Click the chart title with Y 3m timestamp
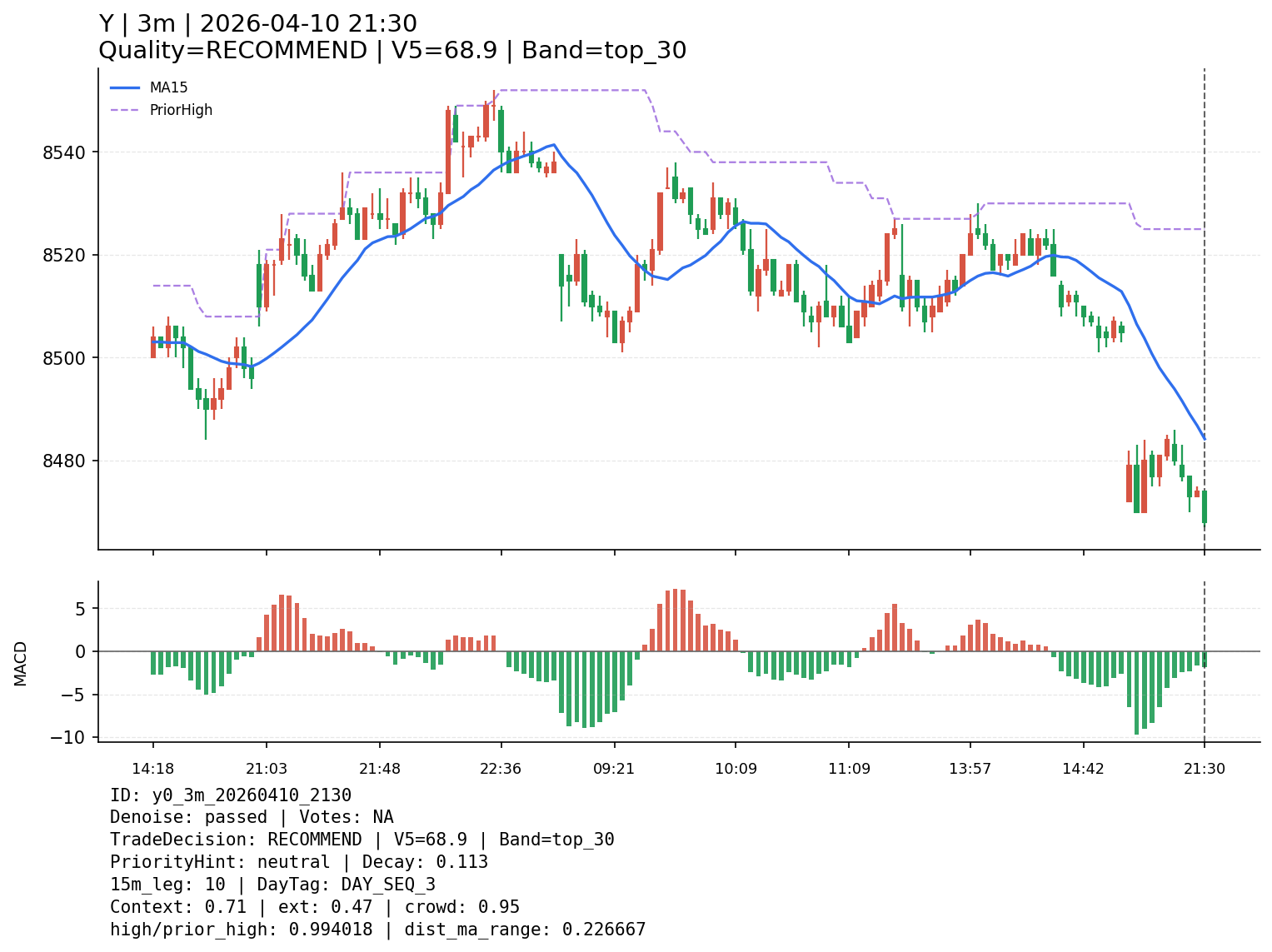The image size is (1272, 952). (x=257, y=24)
